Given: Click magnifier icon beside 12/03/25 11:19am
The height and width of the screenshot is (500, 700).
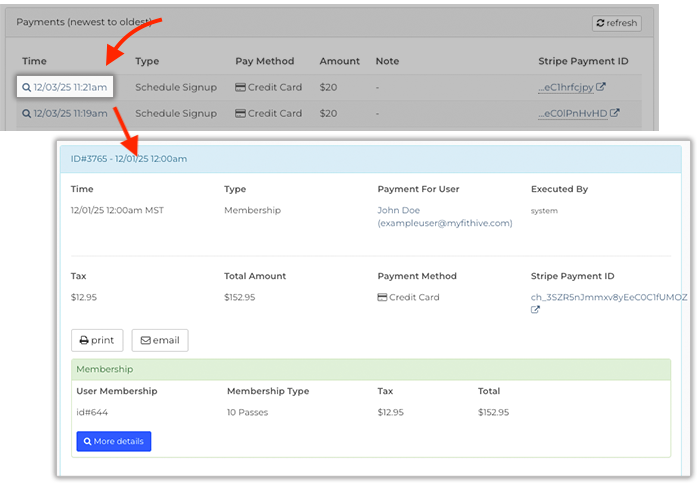Looking at the screenshot, I should tap(27, 113).
